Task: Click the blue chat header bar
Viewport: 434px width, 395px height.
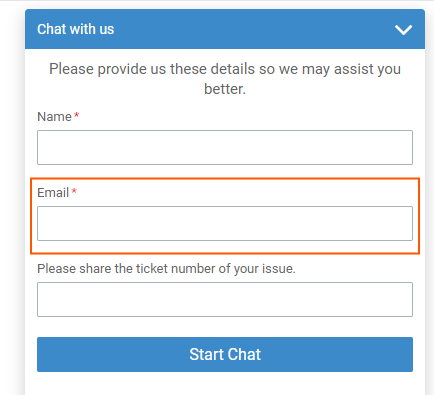Action: tap(225, 29)
